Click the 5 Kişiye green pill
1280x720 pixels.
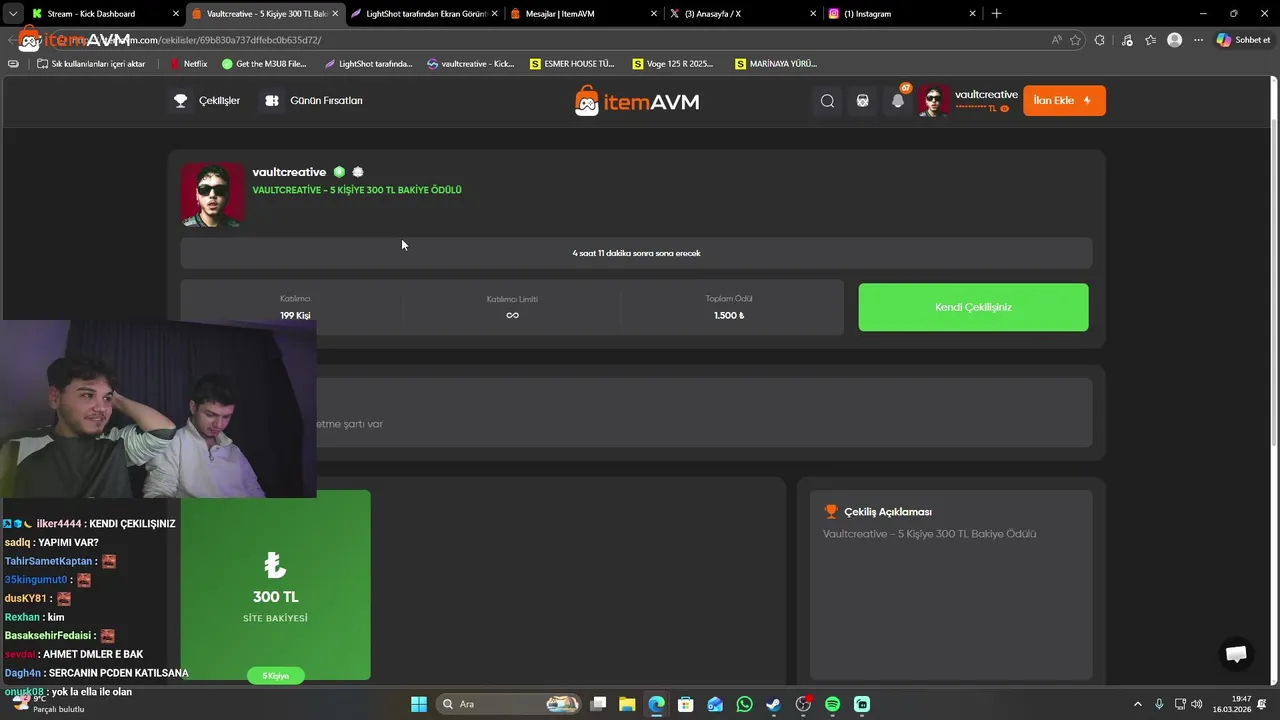(x=275, y=676)
